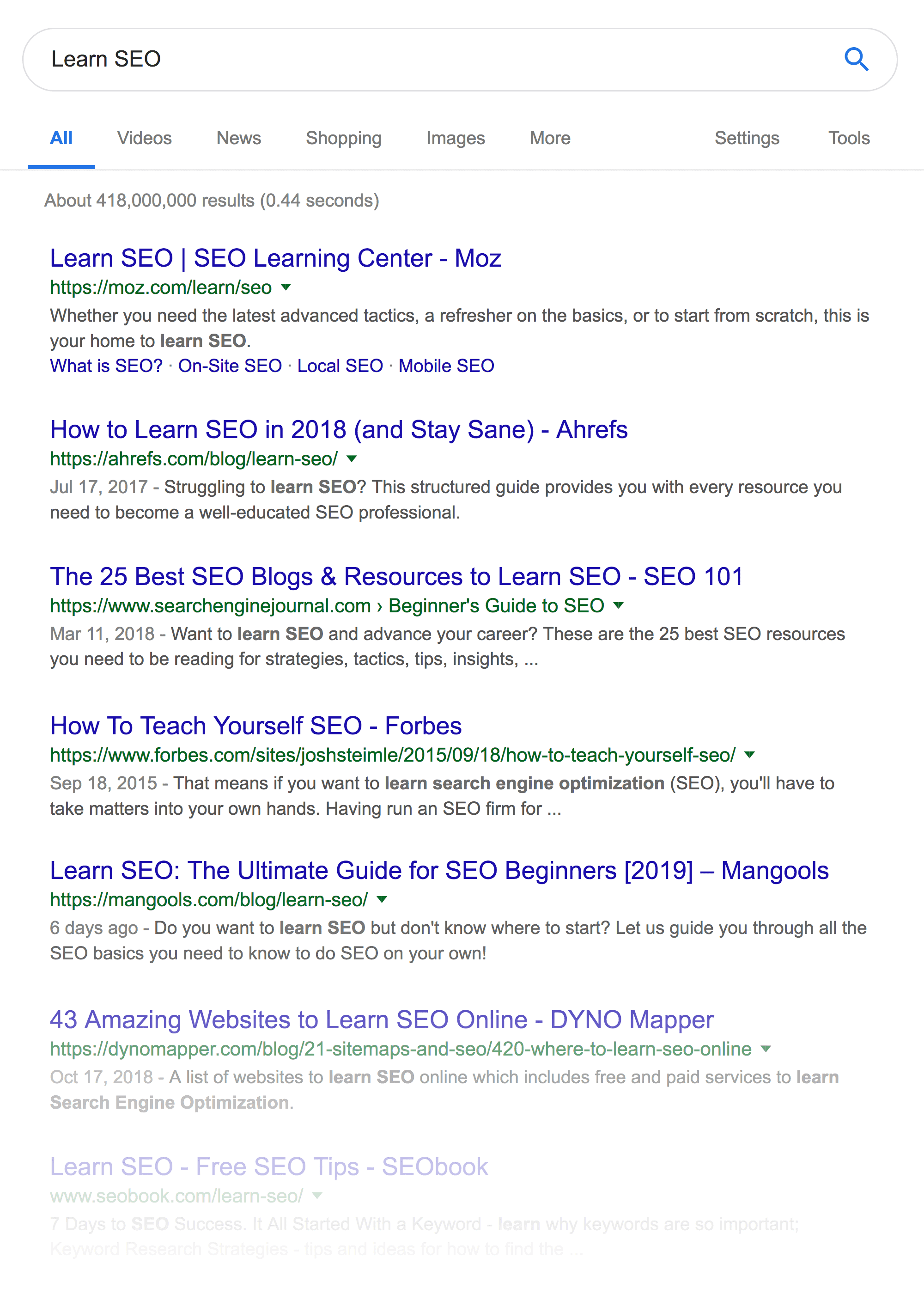Click the dynomapper.com where-to-learn-seo-online URL text
Viewport: 924px width, 1294px height.
click(401, 1049)
